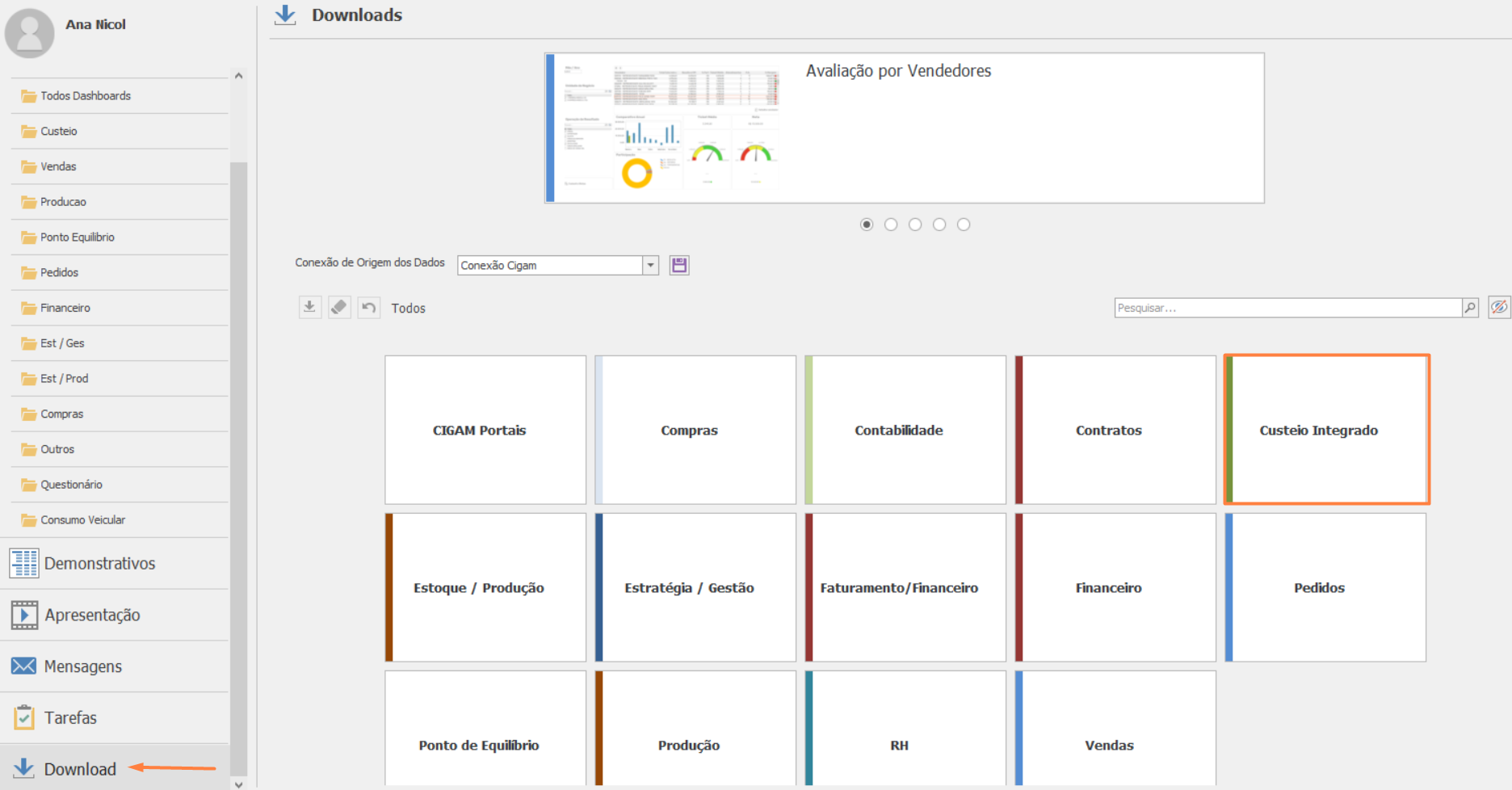Open the Custeio Integrado tile
The height and width of the screenshot is (790, 1512).
pos(1327,430)
